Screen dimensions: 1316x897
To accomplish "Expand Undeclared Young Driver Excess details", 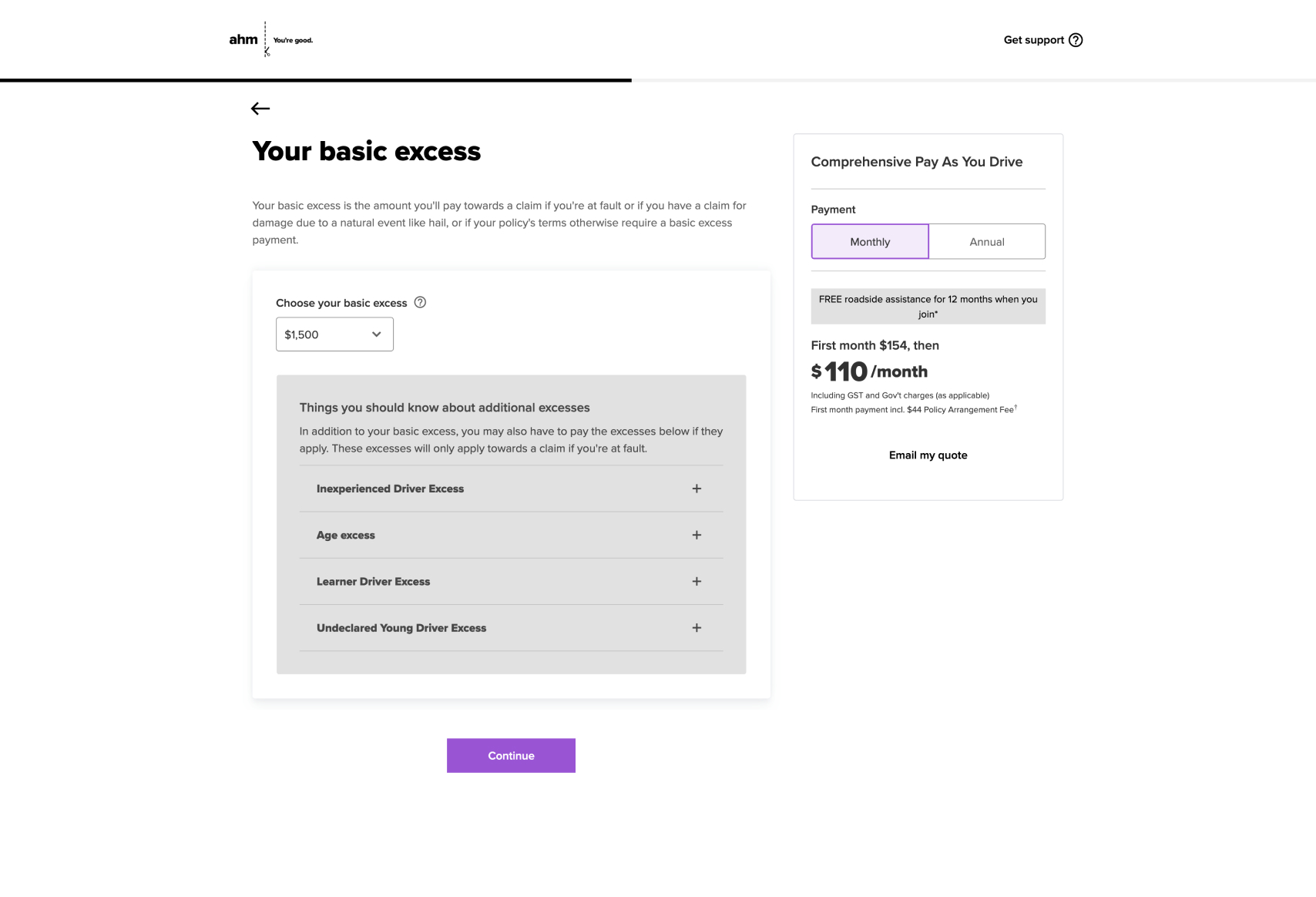I will coord(401,628).
